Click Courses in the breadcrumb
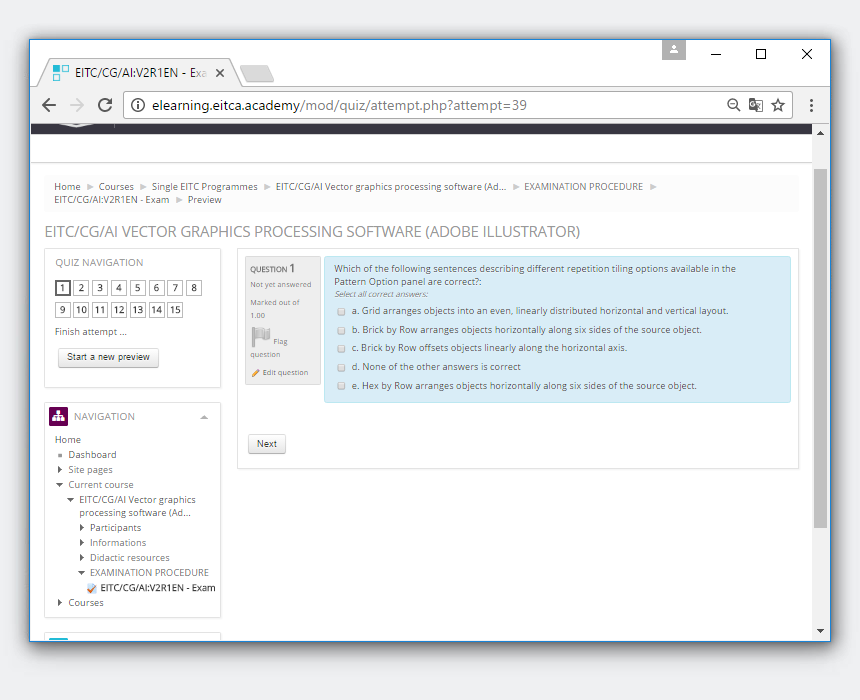The height and width of the screenshot is (700, 860). [116, 187]
